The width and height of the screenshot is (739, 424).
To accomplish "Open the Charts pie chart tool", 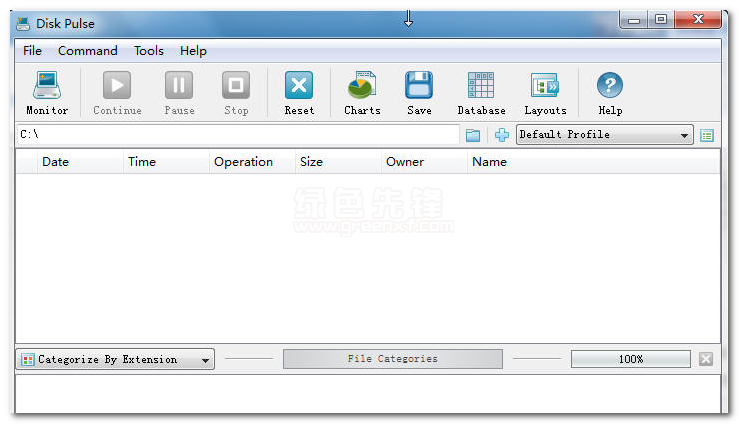I will coord(362,85).
